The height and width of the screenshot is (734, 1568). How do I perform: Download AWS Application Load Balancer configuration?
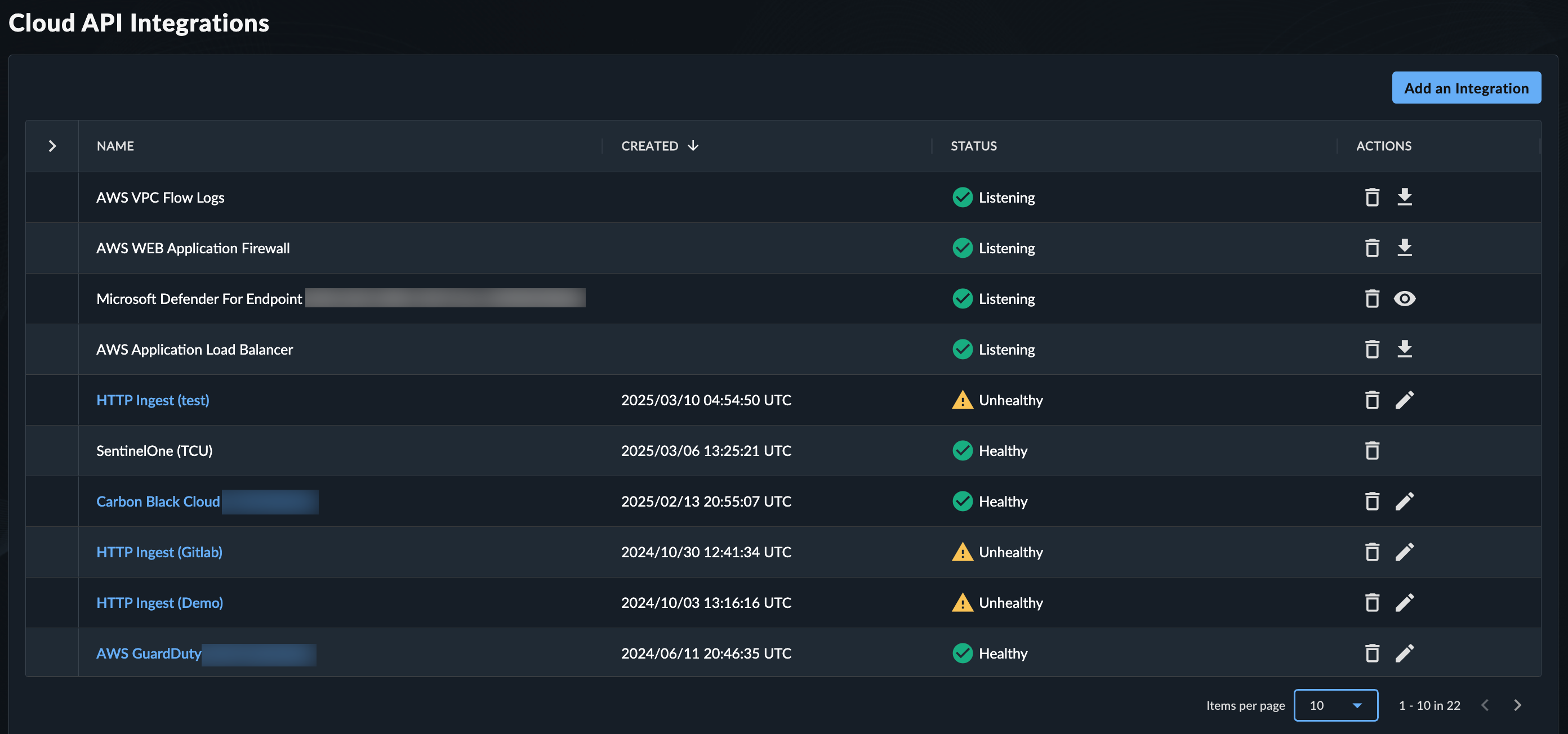click(x=1404, y=350)
